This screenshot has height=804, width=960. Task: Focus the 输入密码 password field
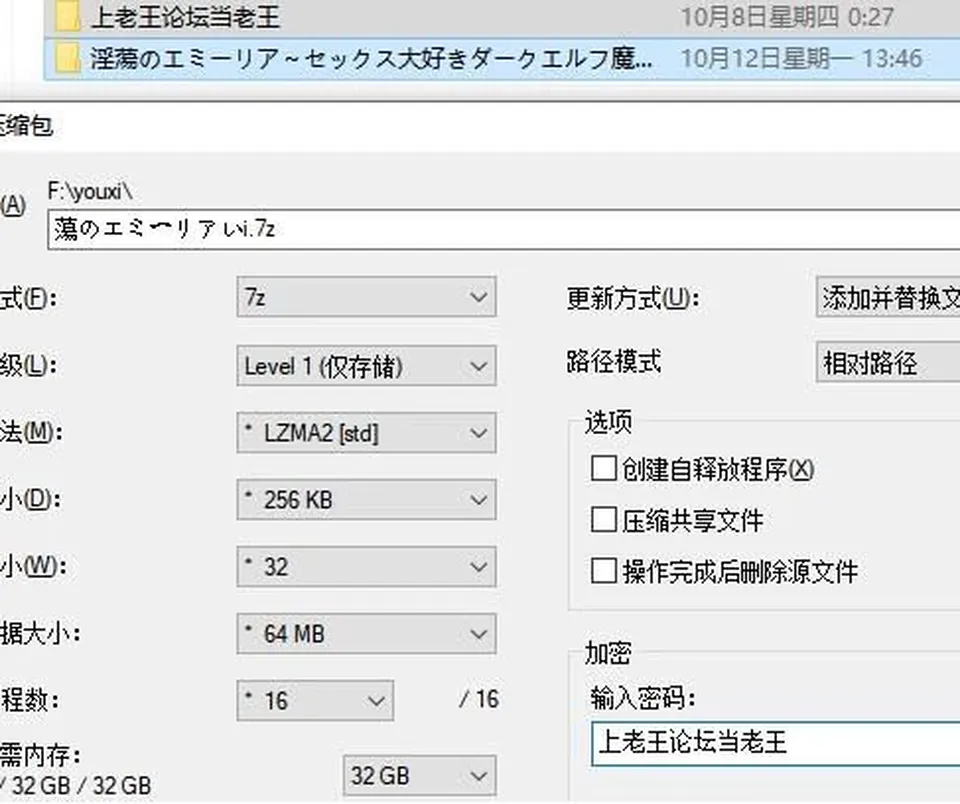pos(776,743)
